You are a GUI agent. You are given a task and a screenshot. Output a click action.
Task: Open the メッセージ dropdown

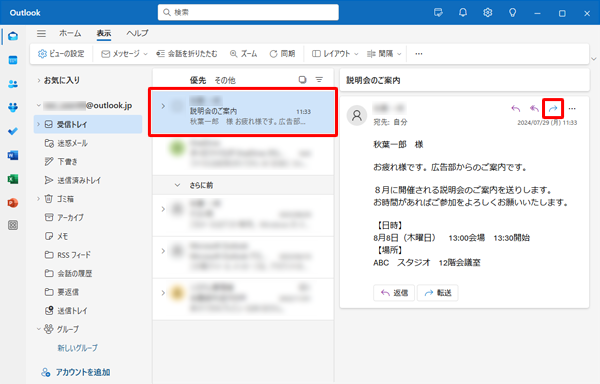[x=124, y=54]
